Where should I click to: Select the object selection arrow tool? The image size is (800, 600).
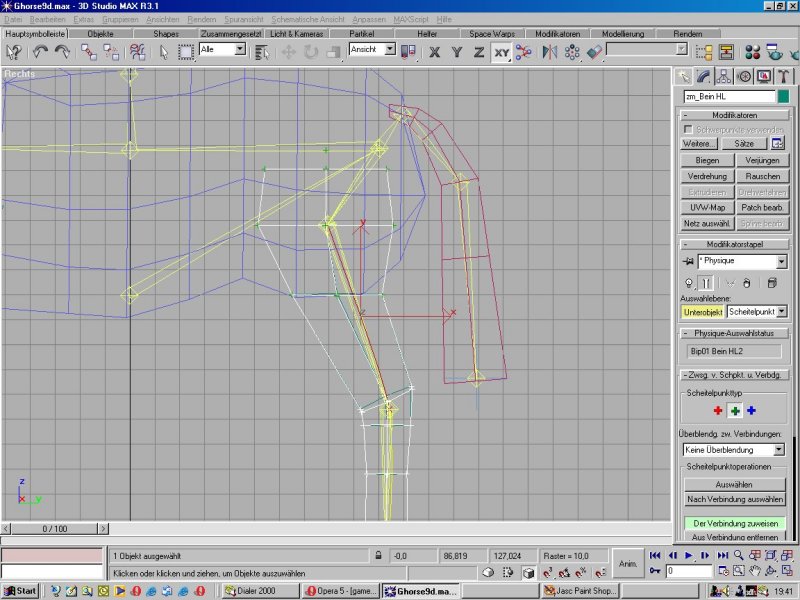[164, 51]
